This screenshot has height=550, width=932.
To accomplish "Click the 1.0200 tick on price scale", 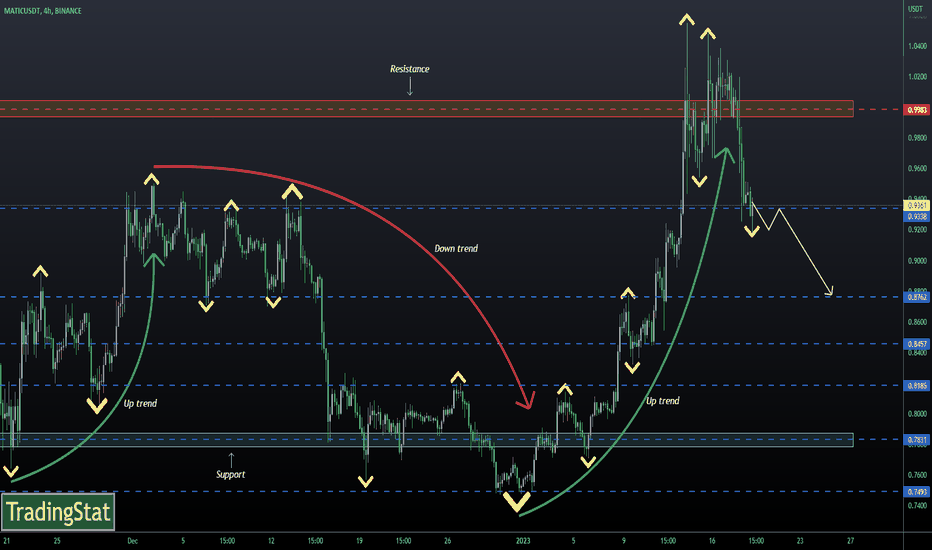I will point(917,77).
